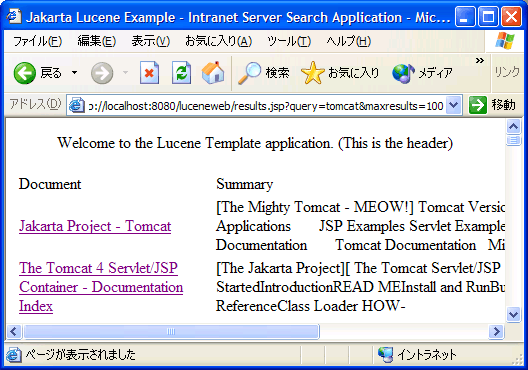Screen dimensions: 528x370
Task: Click the Document column header text
Action: (x=50, y=184)
